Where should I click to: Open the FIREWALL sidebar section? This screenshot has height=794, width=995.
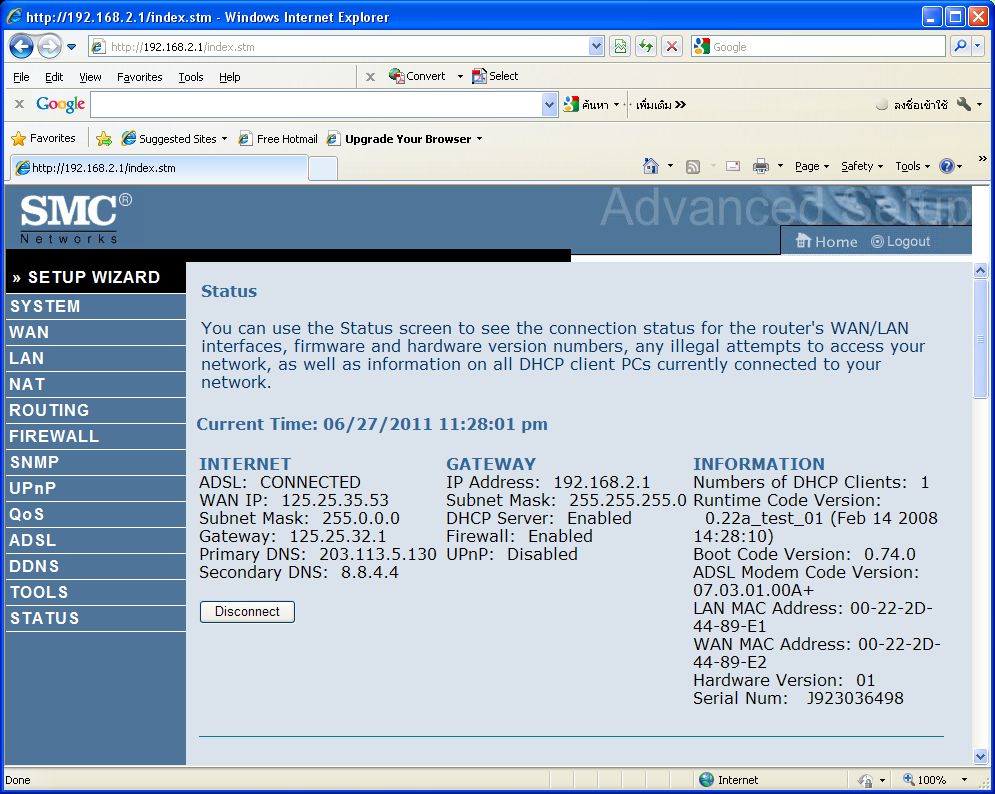click(x=95, y=436)
